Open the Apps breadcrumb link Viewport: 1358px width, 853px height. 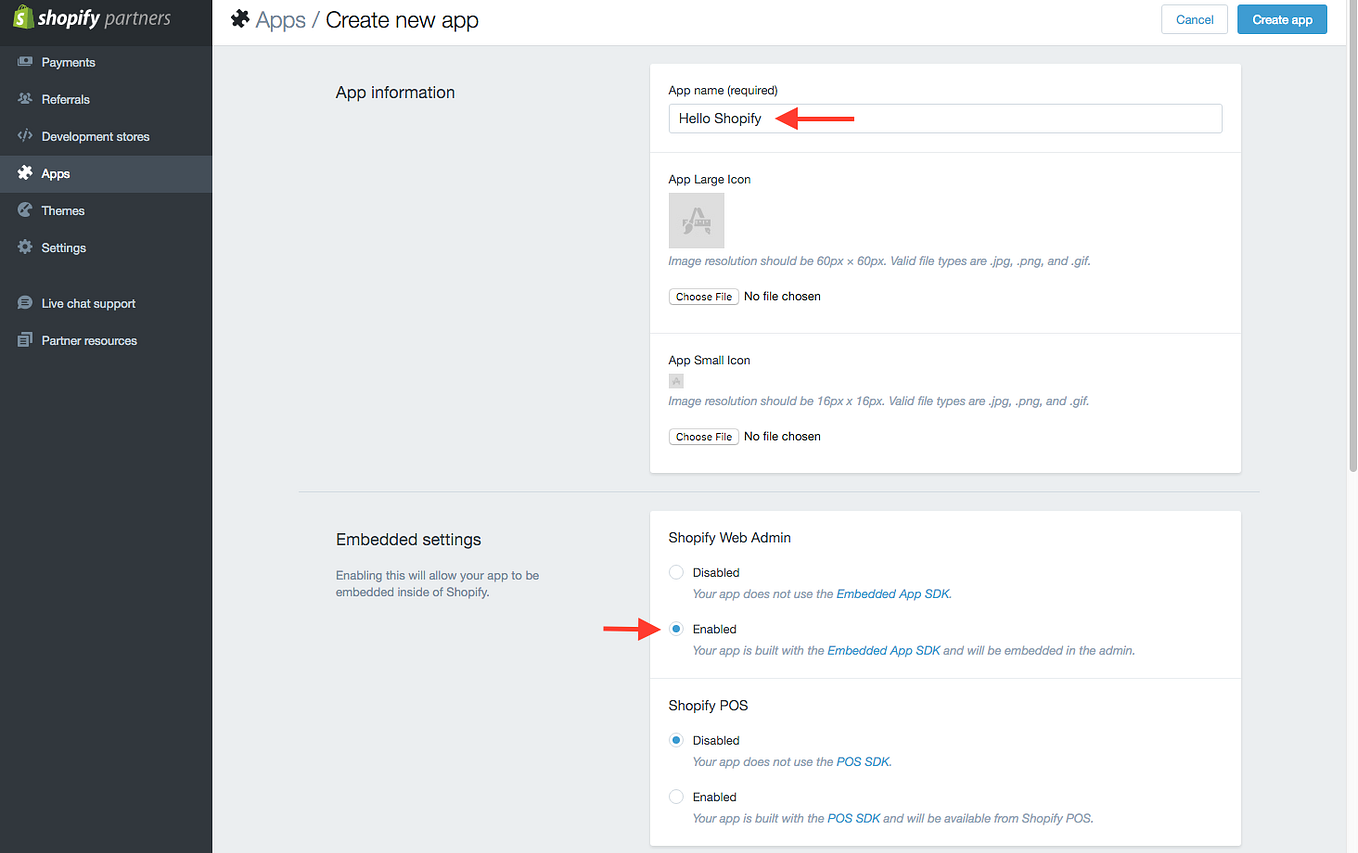coord(280,19)
